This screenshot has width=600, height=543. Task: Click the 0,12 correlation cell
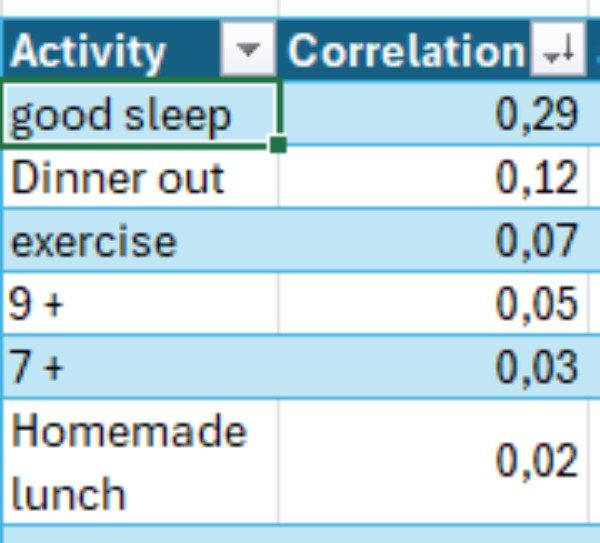pos(438,179)
